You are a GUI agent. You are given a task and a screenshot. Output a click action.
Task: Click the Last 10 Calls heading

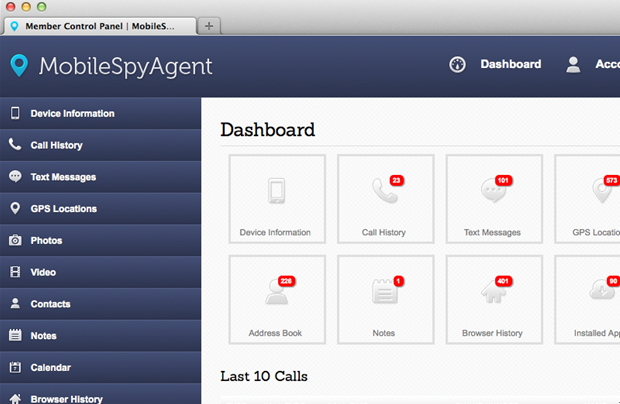[x=264, y=376]
